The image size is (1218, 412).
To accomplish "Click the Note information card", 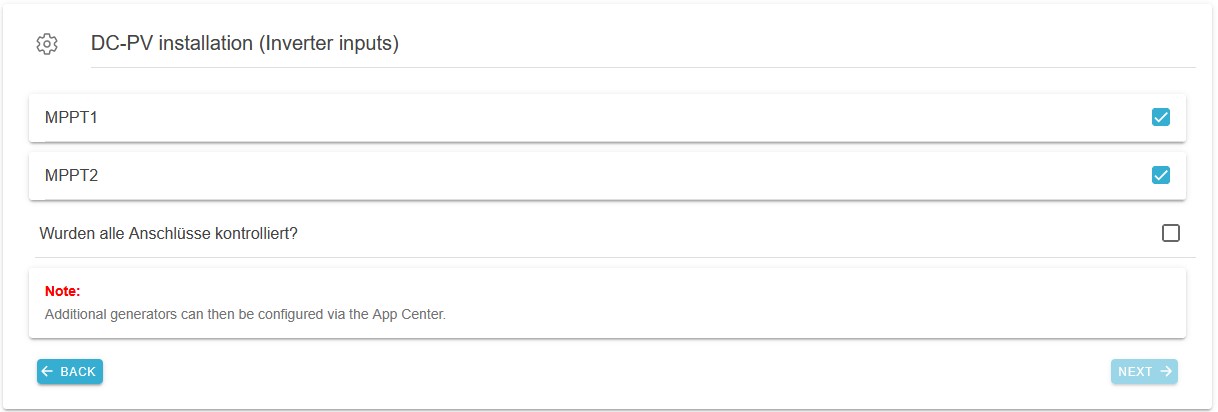I will [x=700, y=300].
